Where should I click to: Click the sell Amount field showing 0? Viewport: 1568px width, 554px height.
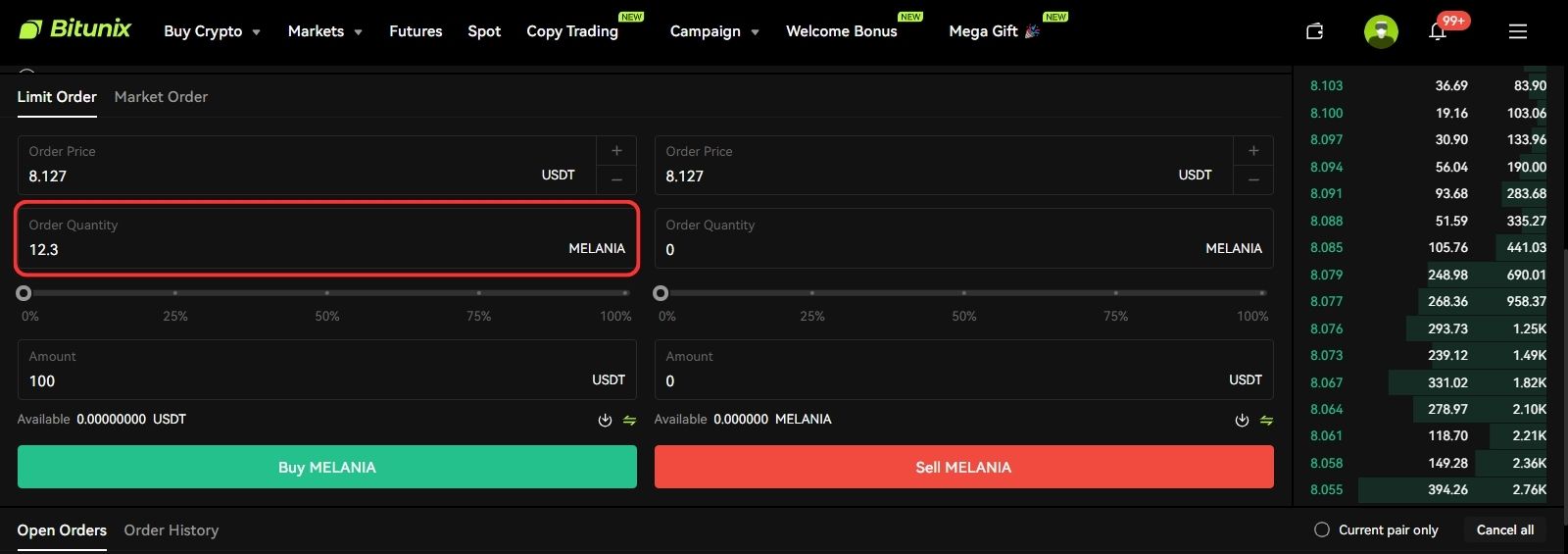tap(964, 370)
